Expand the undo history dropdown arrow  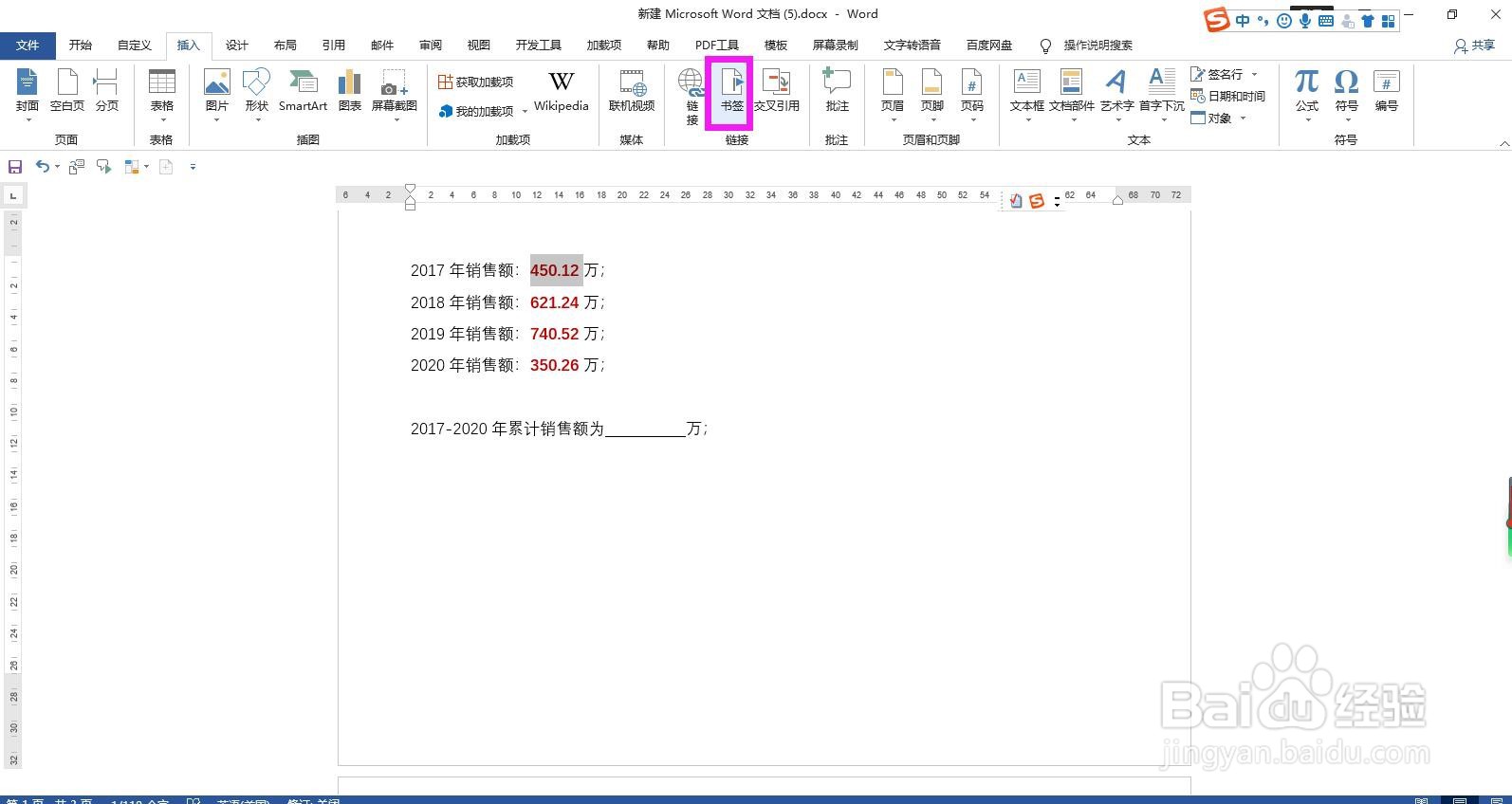[57, 167]
